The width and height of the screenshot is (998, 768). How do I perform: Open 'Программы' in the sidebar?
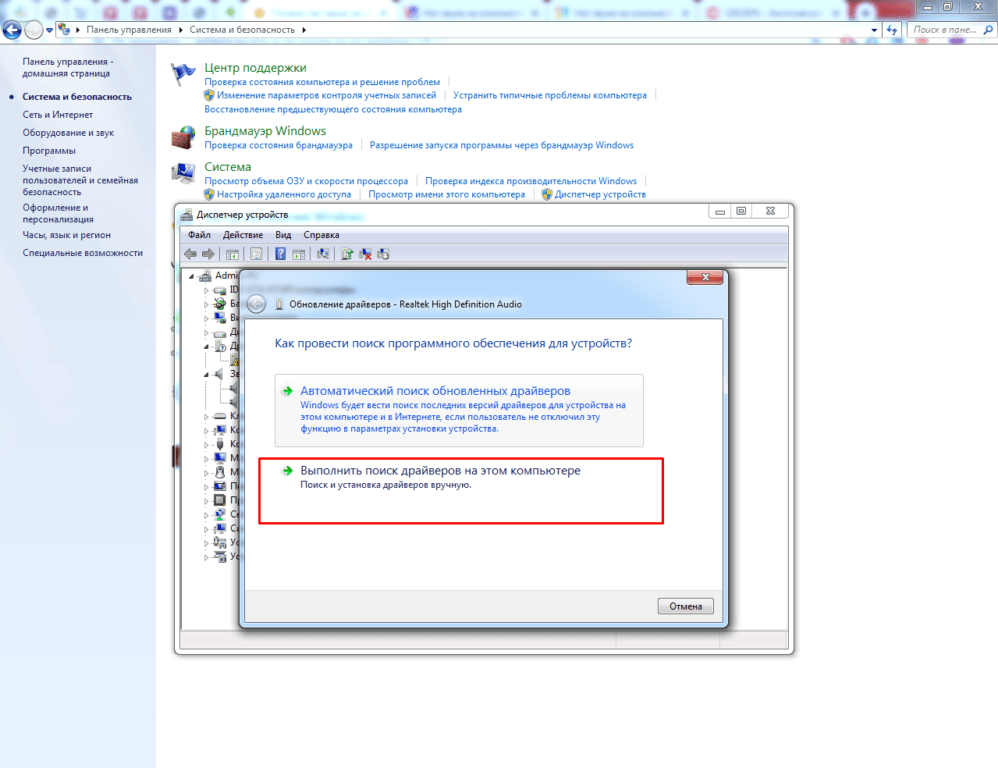click(x=49, y=151)
